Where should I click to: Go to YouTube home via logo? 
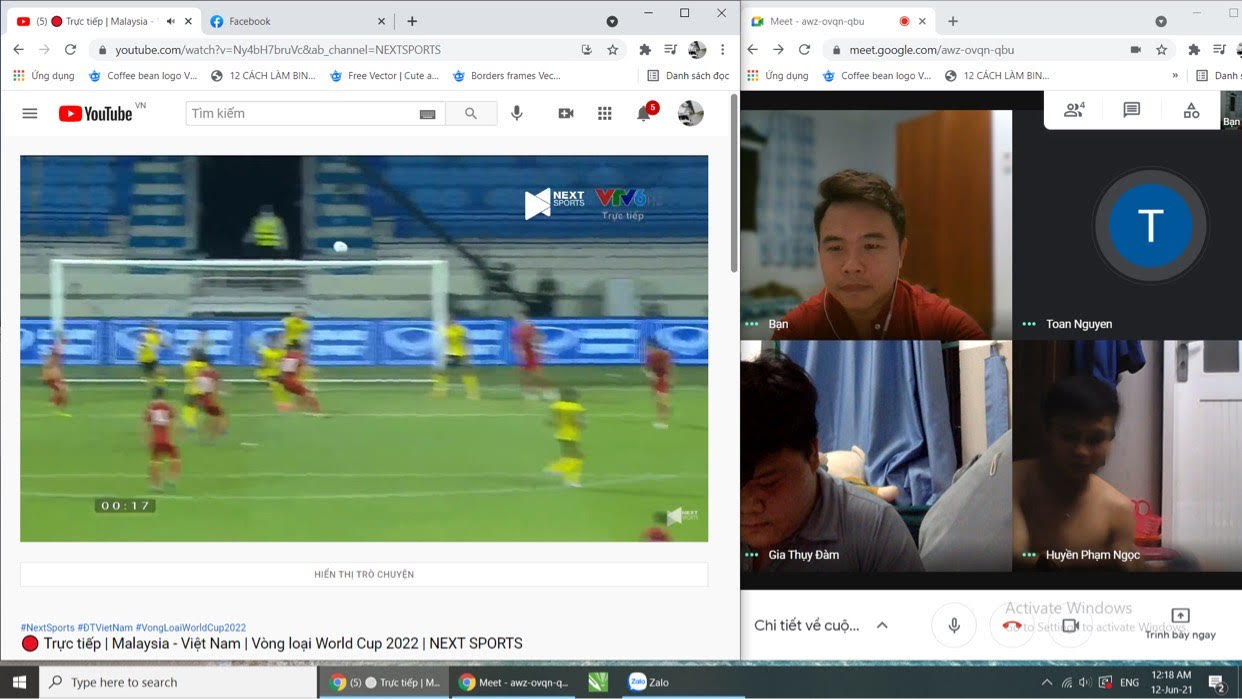point(95,114)
